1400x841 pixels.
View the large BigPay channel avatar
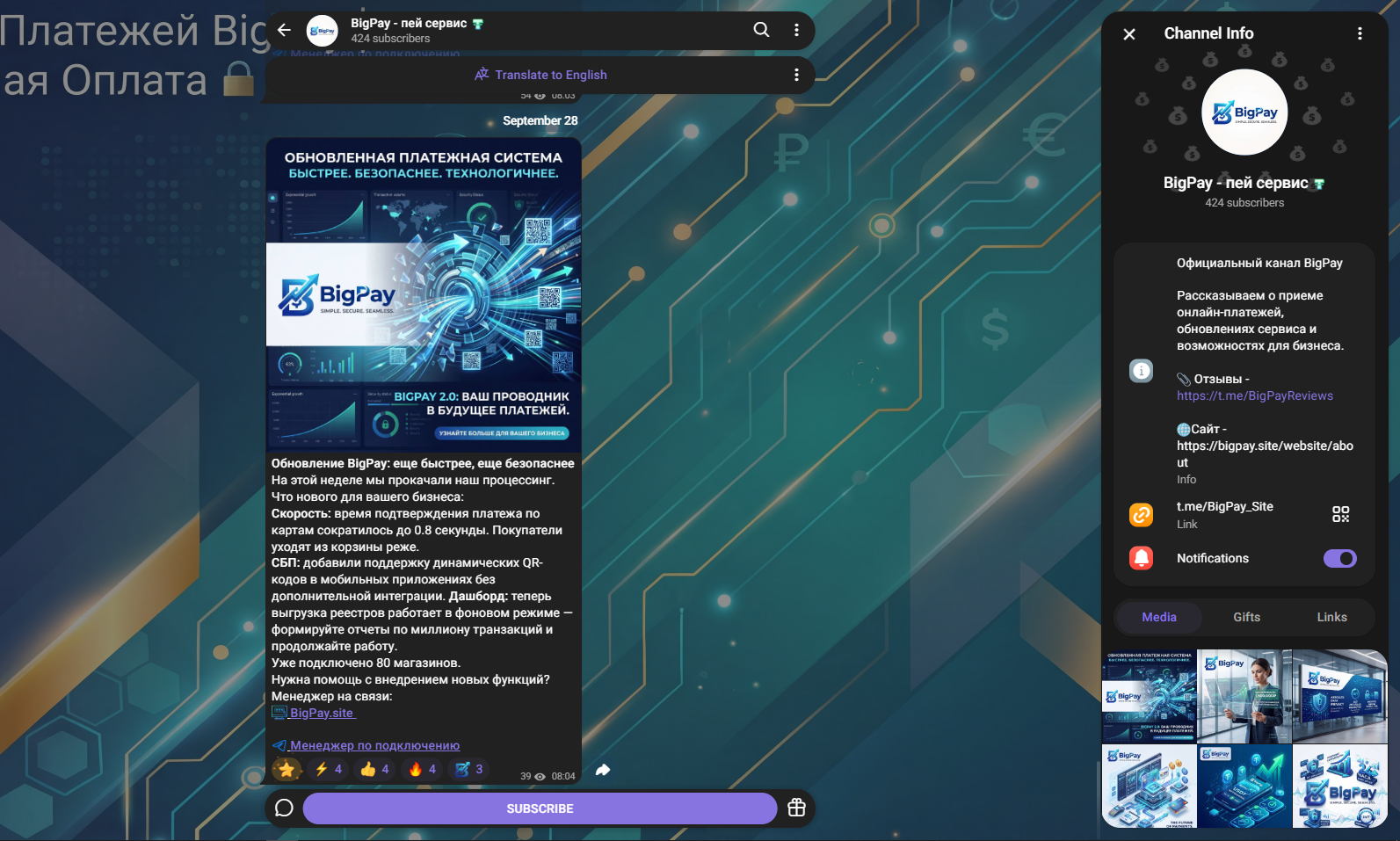[1244, 112]
